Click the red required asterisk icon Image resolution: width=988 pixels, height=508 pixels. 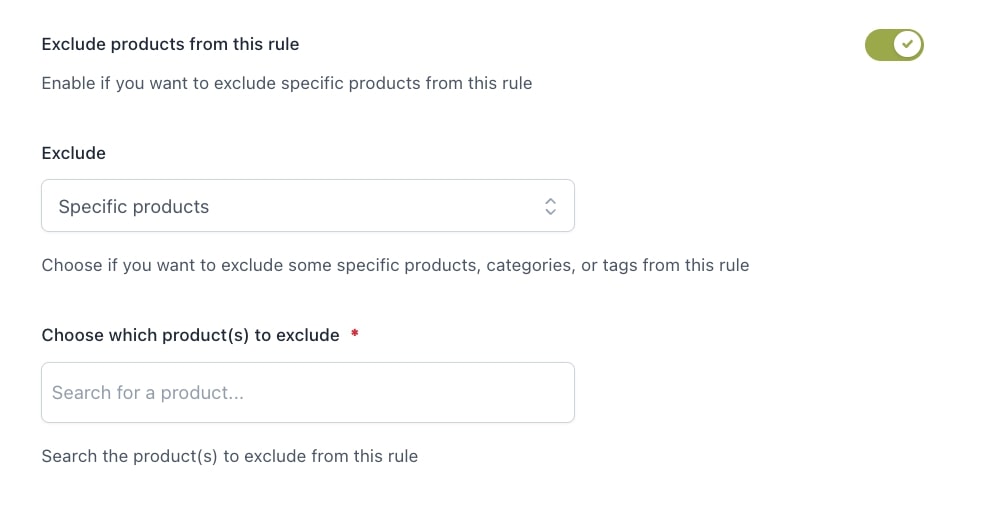[x=355, y=333]
